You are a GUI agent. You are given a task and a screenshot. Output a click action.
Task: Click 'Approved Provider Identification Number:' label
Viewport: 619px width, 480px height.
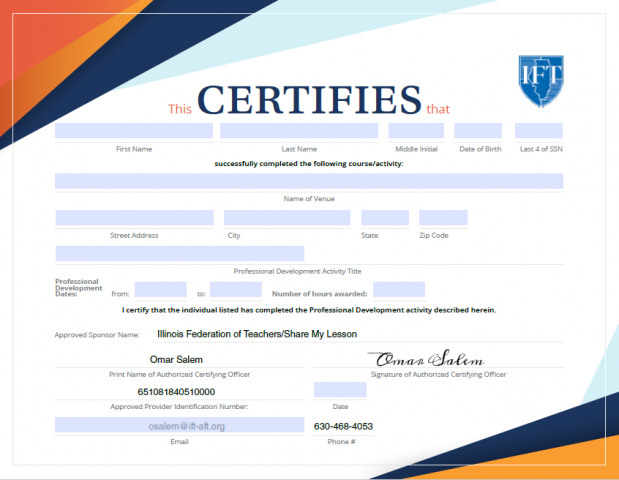(x=179, y=407)
